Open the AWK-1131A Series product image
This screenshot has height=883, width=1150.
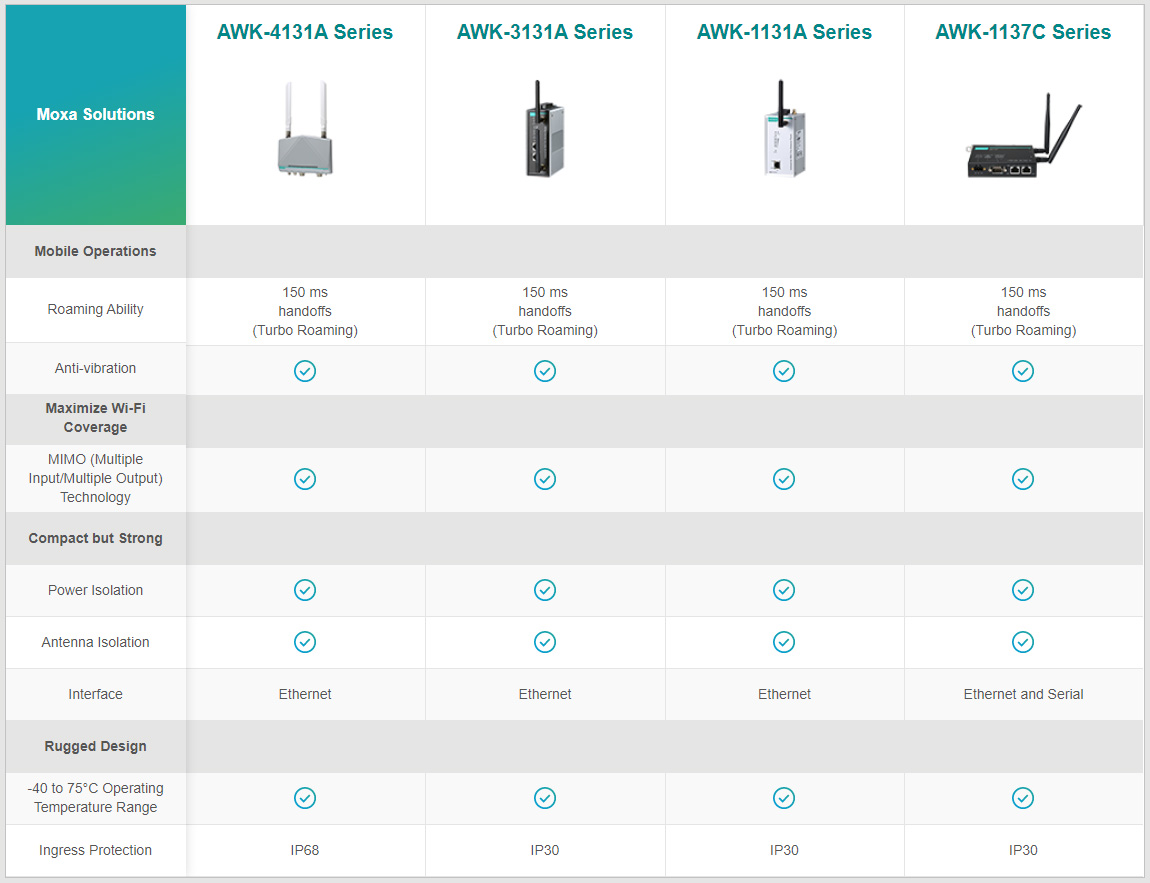point(784,128)
